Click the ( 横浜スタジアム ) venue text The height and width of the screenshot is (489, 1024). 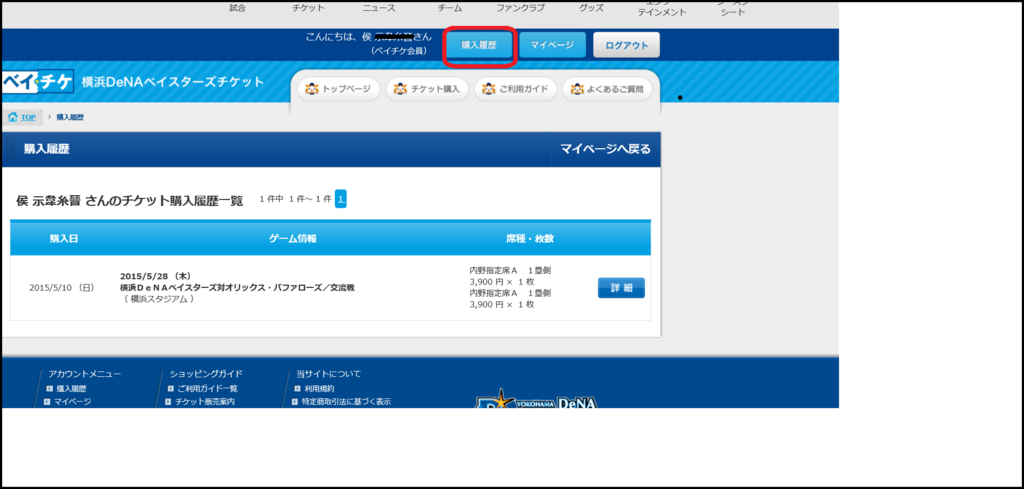pos(158,299)
